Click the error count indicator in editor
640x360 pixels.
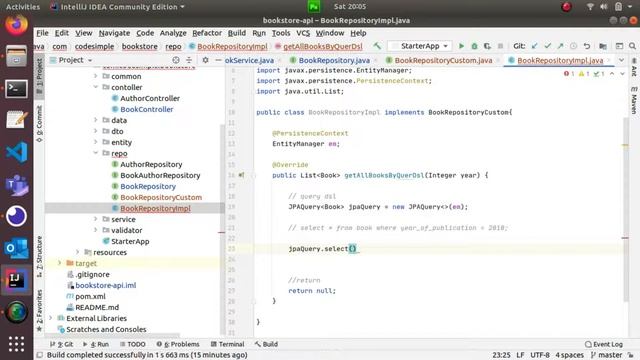click(x=569, y=74)
